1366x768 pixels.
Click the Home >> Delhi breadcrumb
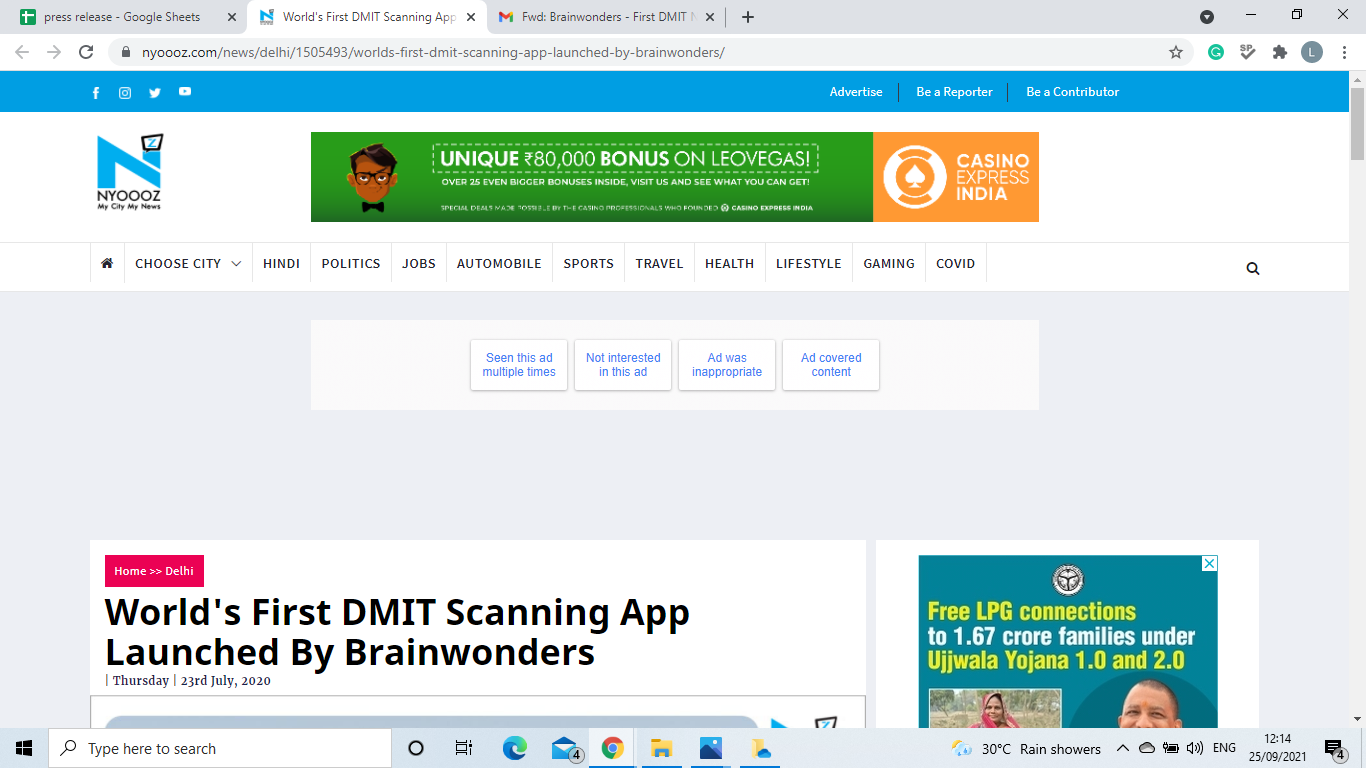tap(154, 571)
